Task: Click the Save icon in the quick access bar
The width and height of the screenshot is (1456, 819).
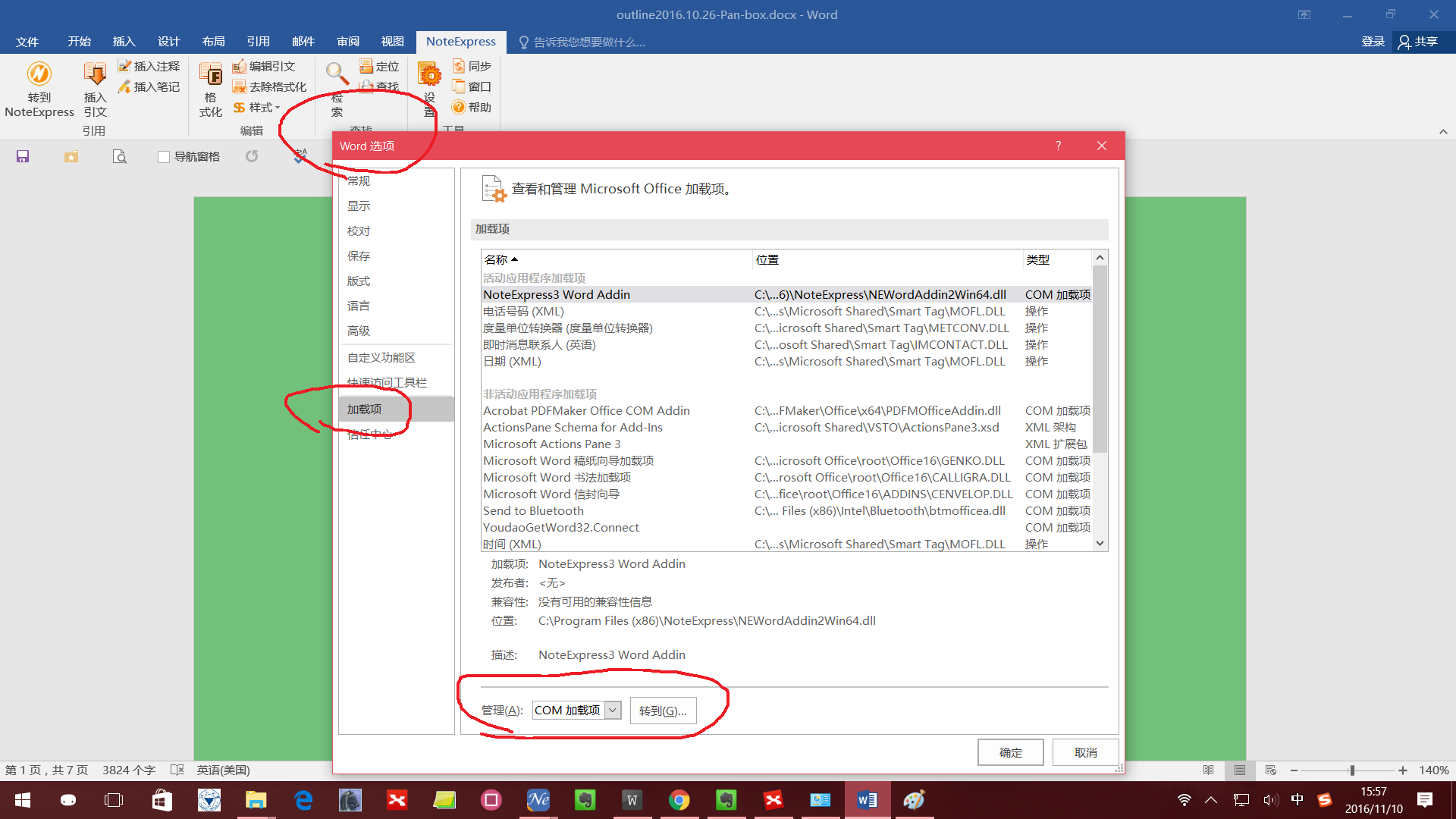Action: [23, 156]
